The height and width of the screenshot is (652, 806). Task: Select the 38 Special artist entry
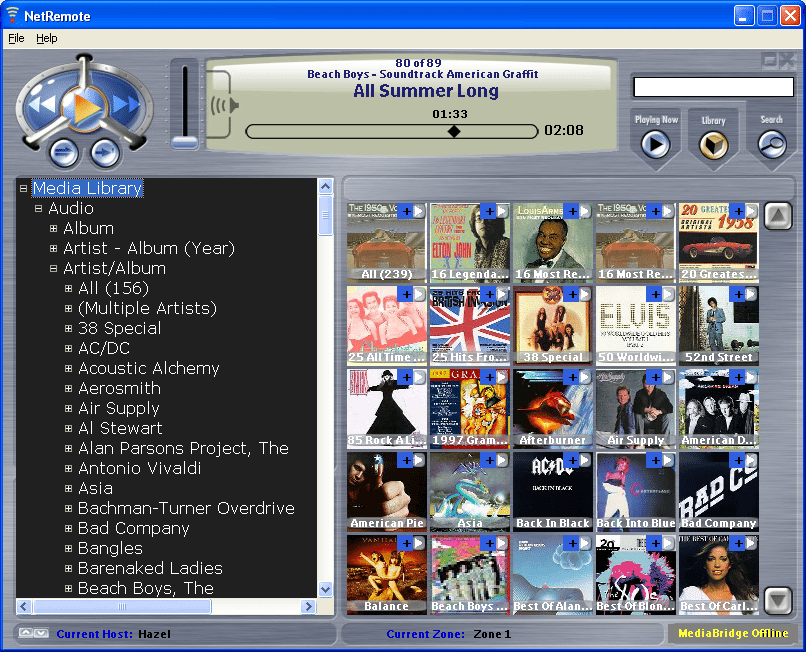[x=120, y=328]
